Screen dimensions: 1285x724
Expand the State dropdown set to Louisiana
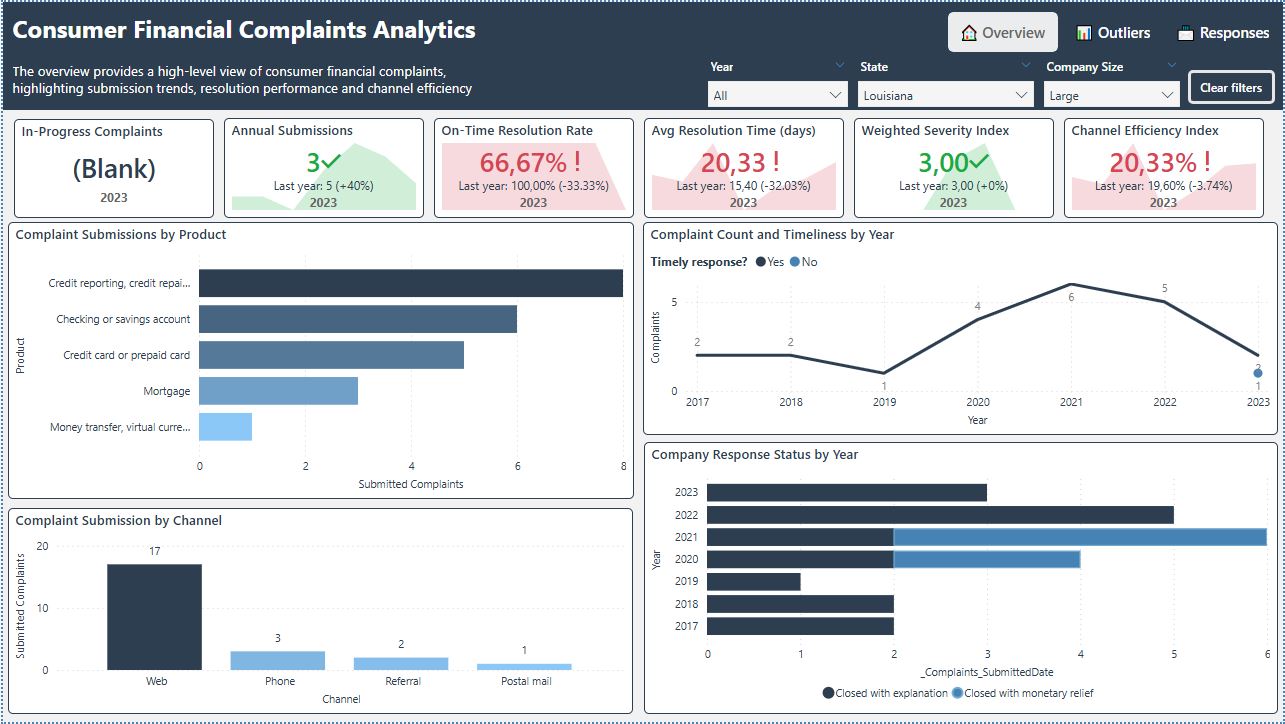945,96
